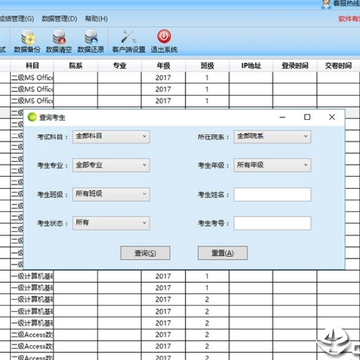The image size is (360, 360).
Task: Click the 登录时间 column header
Action: (x=295, y=66)
